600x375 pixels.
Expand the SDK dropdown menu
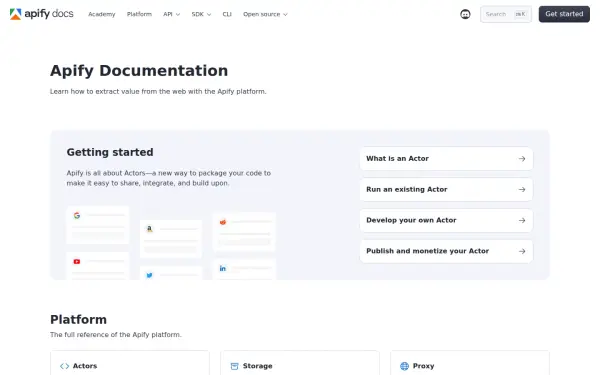[201, 14]
